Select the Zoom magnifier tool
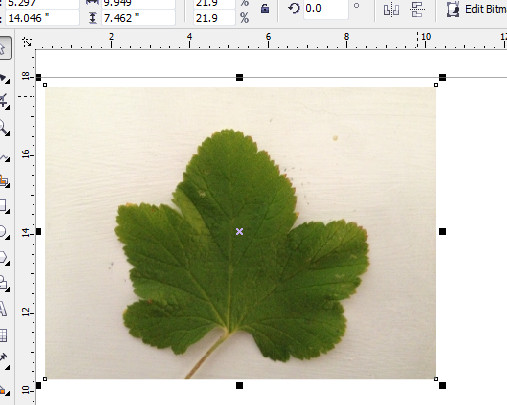Screen dimensions: 507x405 coord(3,127)
